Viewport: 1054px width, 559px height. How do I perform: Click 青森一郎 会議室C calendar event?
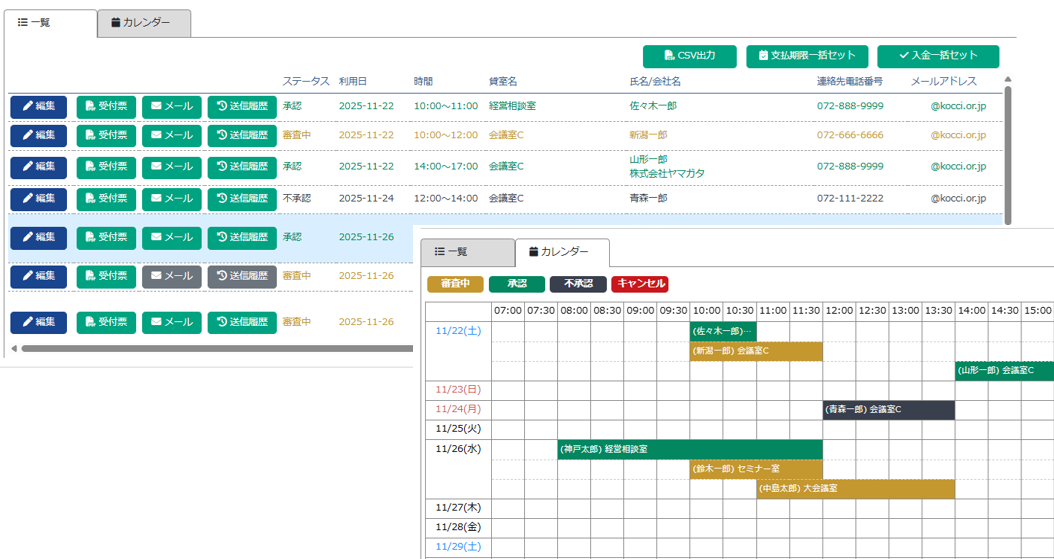coord(888,410)
